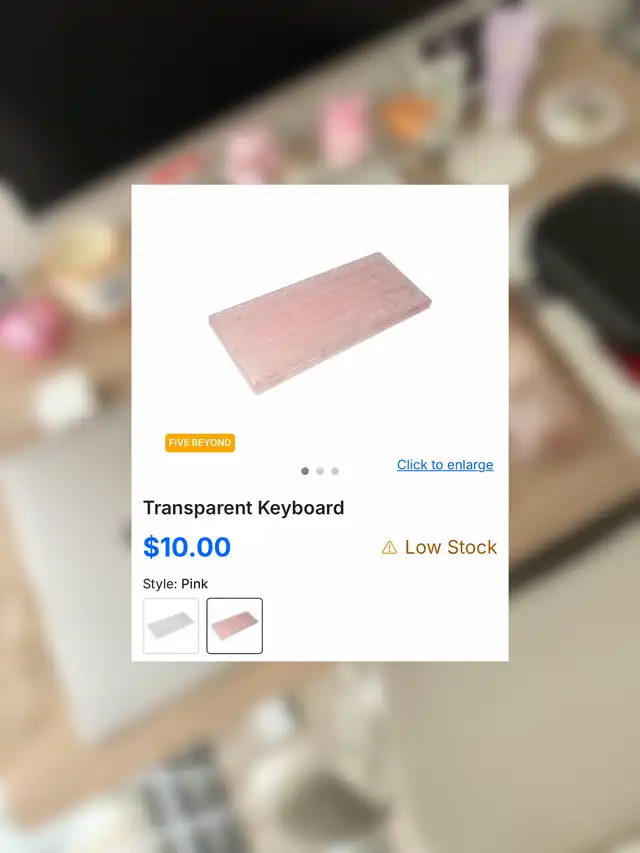Jump to the third carousel dot

tap(335, 471)
